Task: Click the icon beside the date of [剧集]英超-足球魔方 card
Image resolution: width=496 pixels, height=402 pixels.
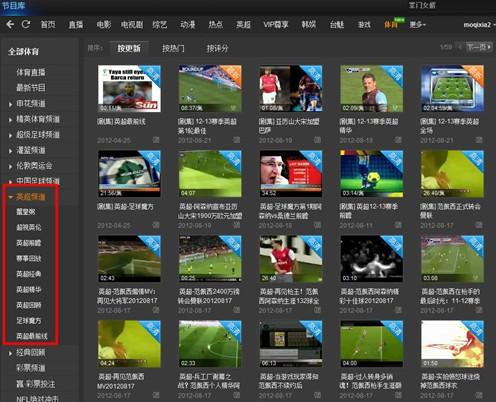Action: tap(156, 225)
